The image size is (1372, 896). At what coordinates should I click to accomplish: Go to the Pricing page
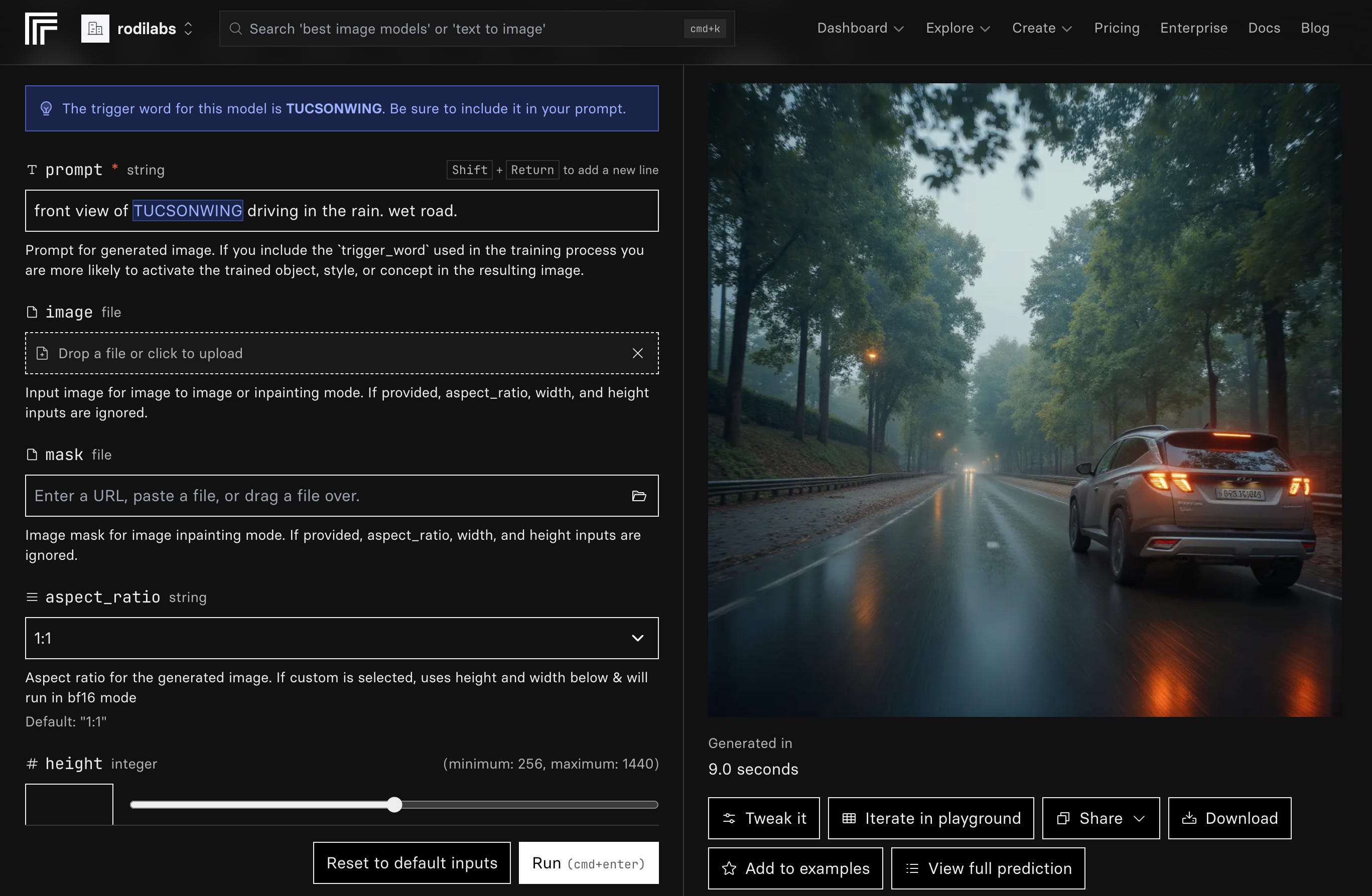pos(1117,28)
